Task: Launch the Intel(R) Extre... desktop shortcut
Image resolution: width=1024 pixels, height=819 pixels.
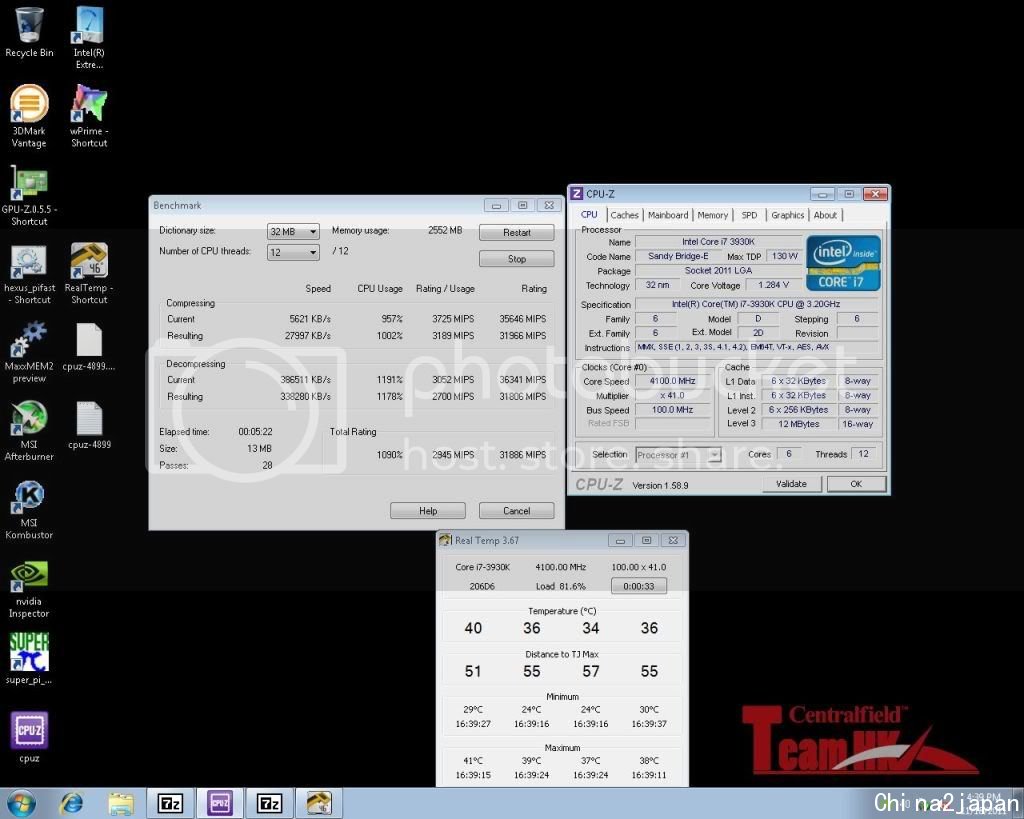Action: (89, 38)
